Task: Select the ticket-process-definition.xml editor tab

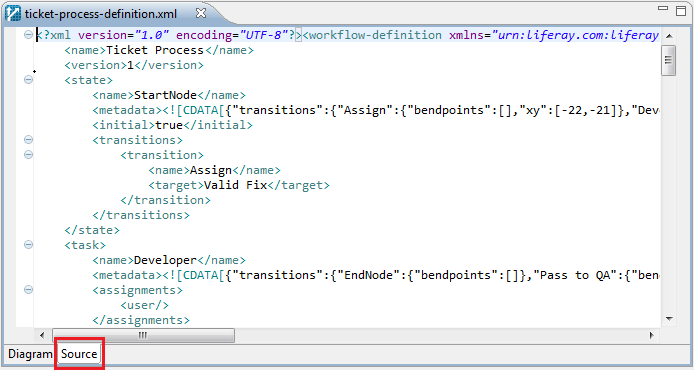Action: (x=100, y=14)
